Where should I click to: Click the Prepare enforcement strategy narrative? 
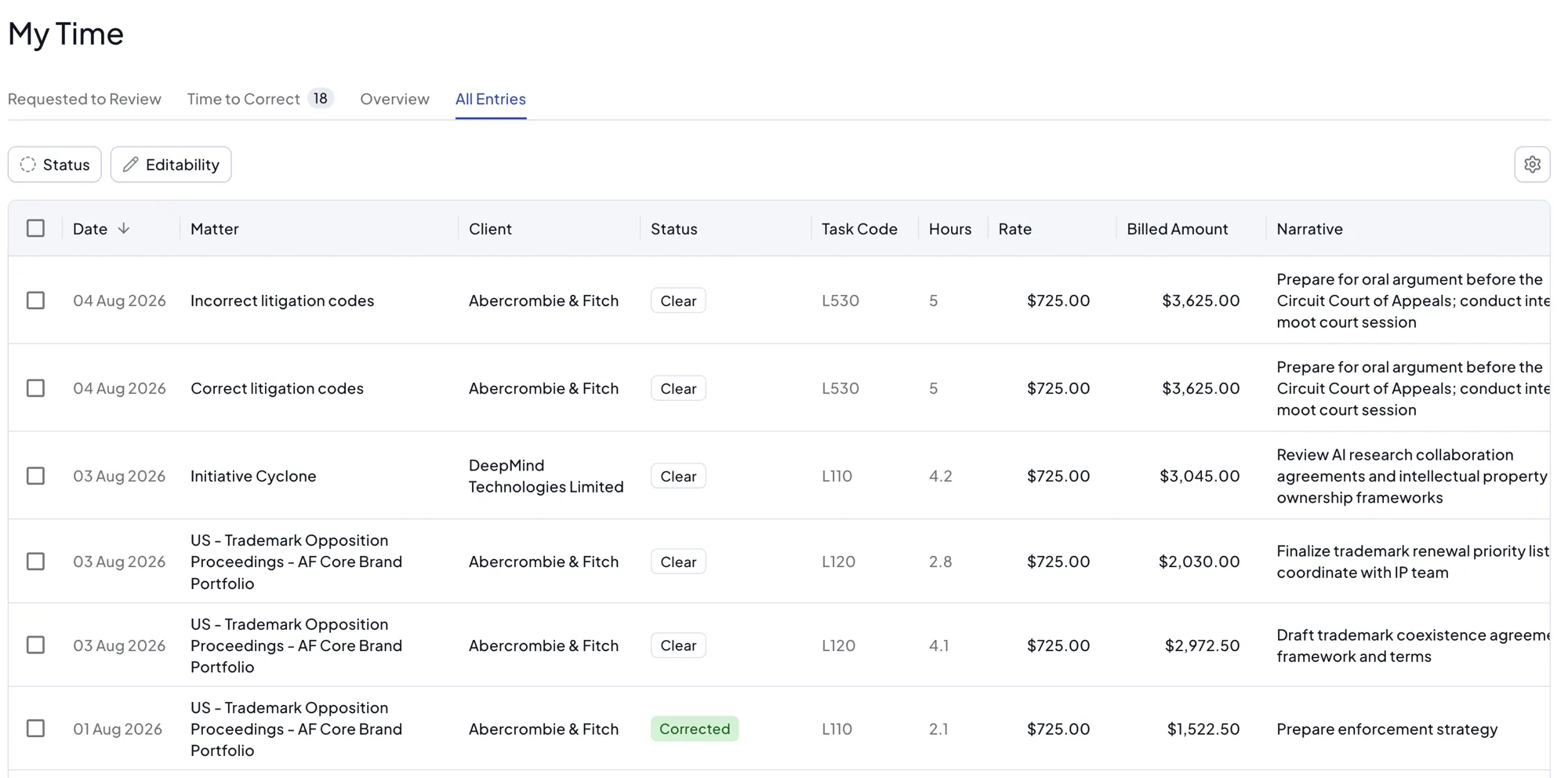pyautogui.click(x=1387, y=729)
